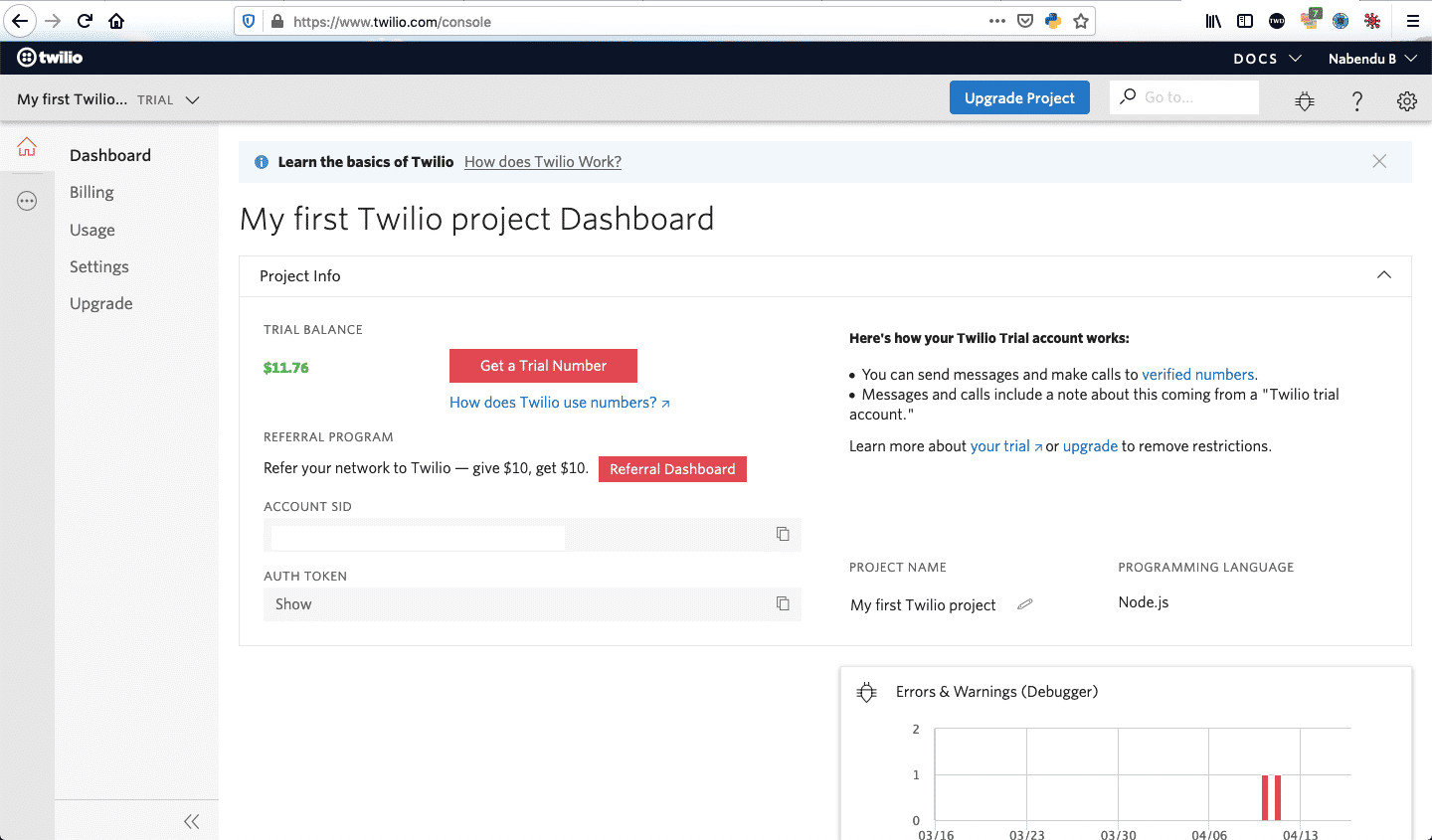Follow the upgrade link in trial info
The image size is (1432, 840).
point(1090,446)
